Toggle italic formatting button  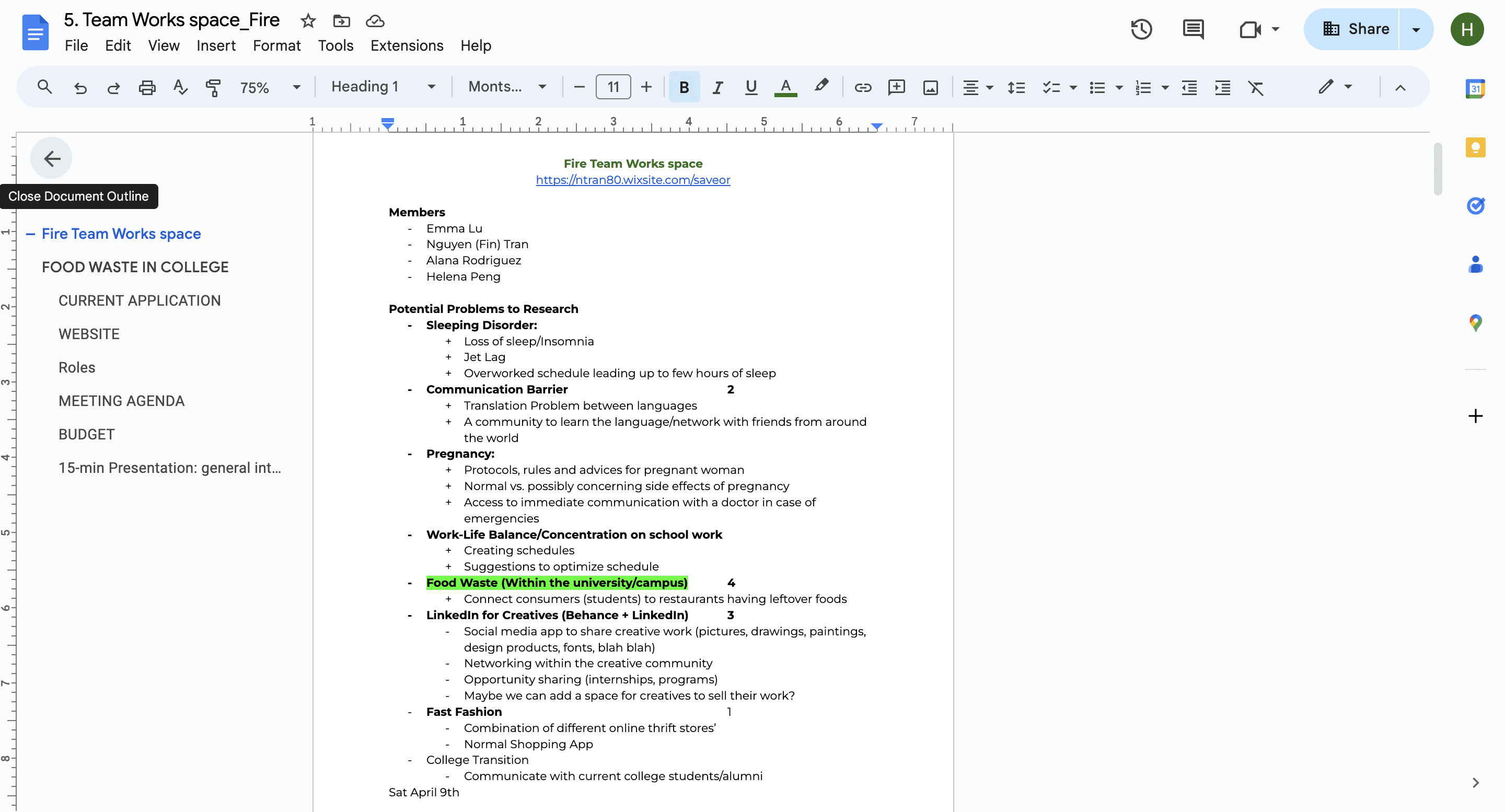click(717, 88)
